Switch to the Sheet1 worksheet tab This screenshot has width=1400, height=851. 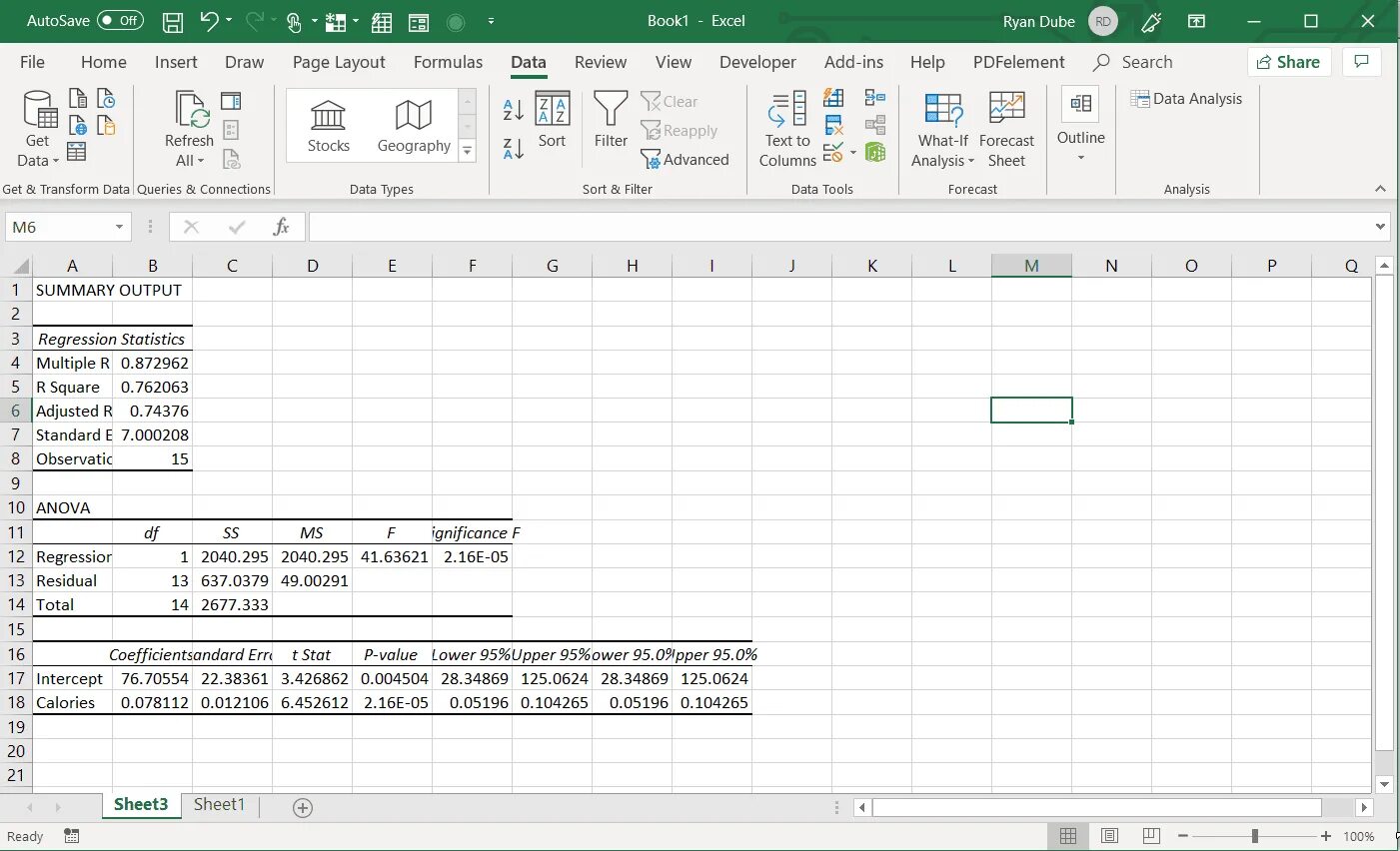[x=219, y=805]
